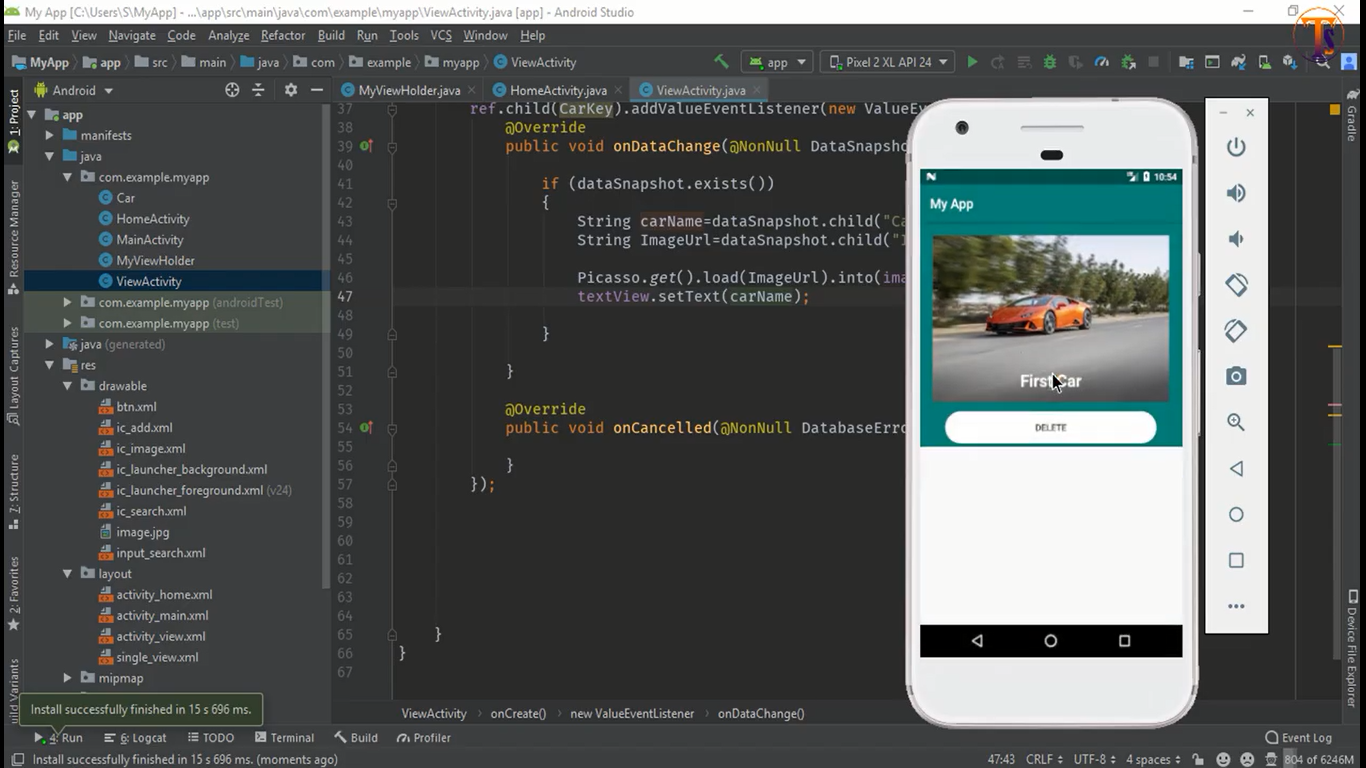
Task: Click Attach Debugger to Android Process icon
Action: [1127, 62]
